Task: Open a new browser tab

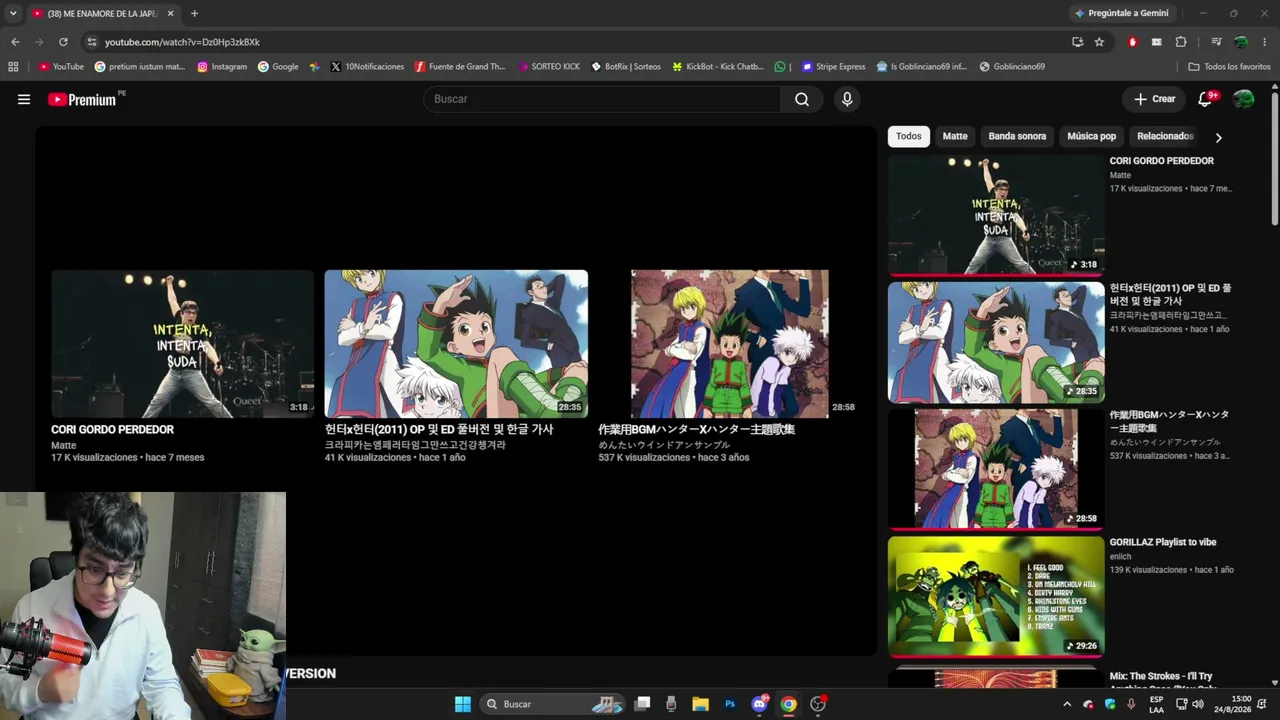Action: coord(194,13)
